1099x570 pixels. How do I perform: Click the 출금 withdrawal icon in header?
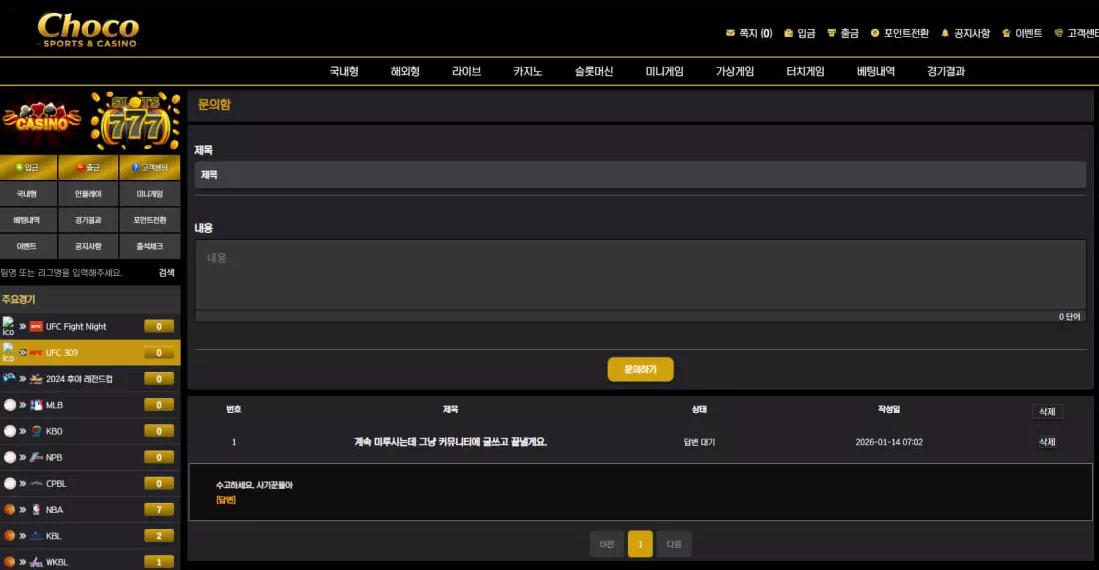(830, 33)
